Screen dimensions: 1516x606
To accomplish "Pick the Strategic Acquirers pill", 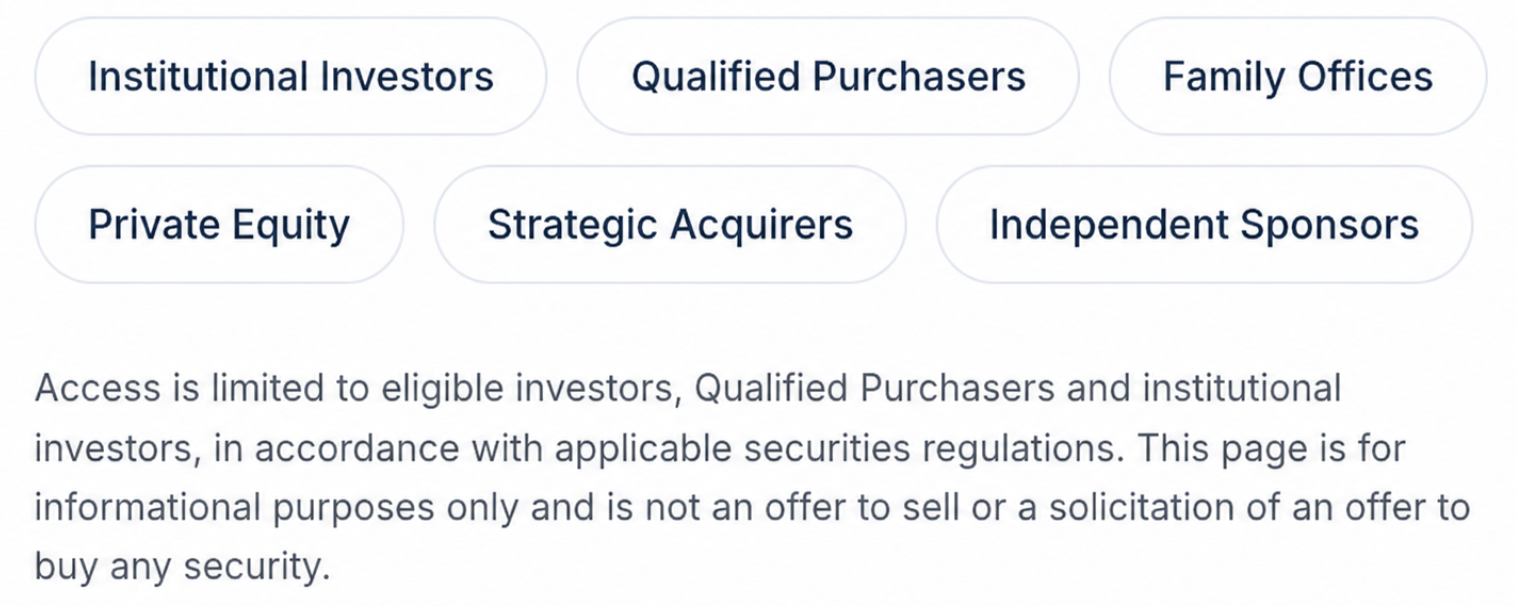I will pos(670,225).
